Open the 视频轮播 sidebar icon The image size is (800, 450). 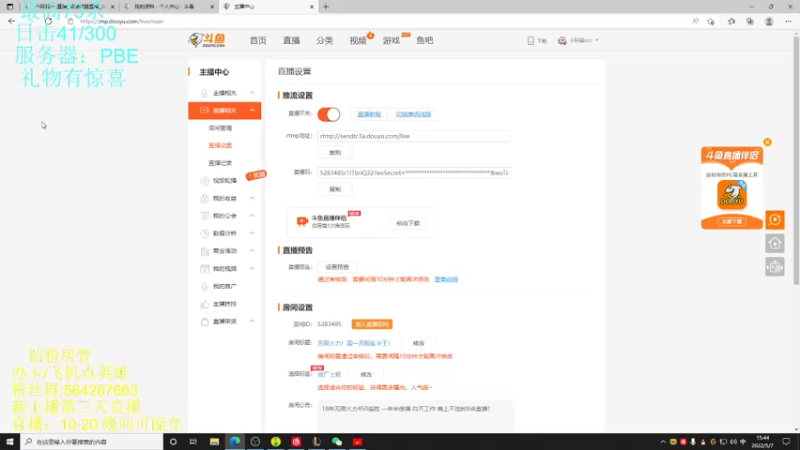(x=205, y=181)
